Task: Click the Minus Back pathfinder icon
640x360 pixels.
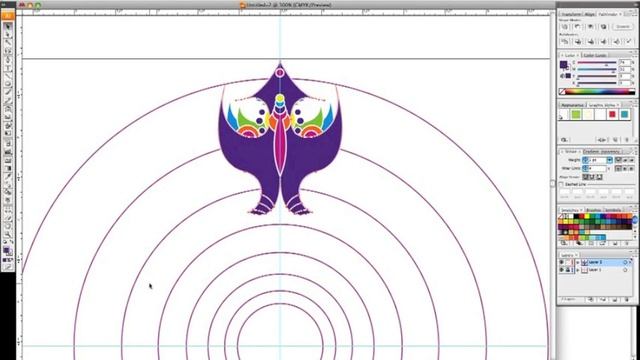Action: [x=629, y=41]
